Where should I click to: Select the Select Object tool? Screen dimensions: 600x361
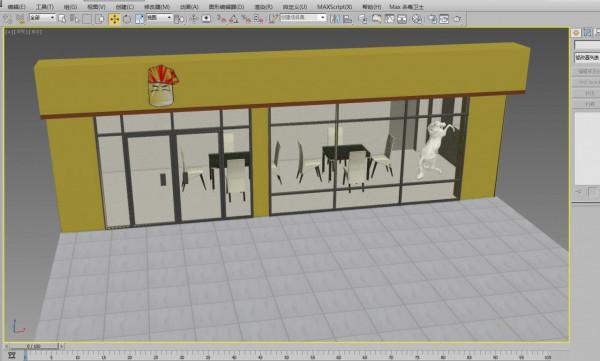[x=62, y=18]
